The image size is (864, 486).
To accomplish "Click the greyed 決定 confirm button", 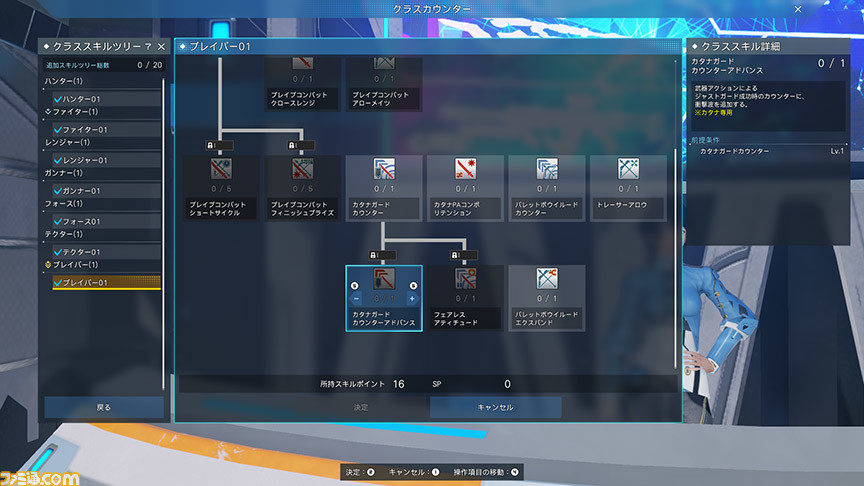I will (x=360, y=407).
